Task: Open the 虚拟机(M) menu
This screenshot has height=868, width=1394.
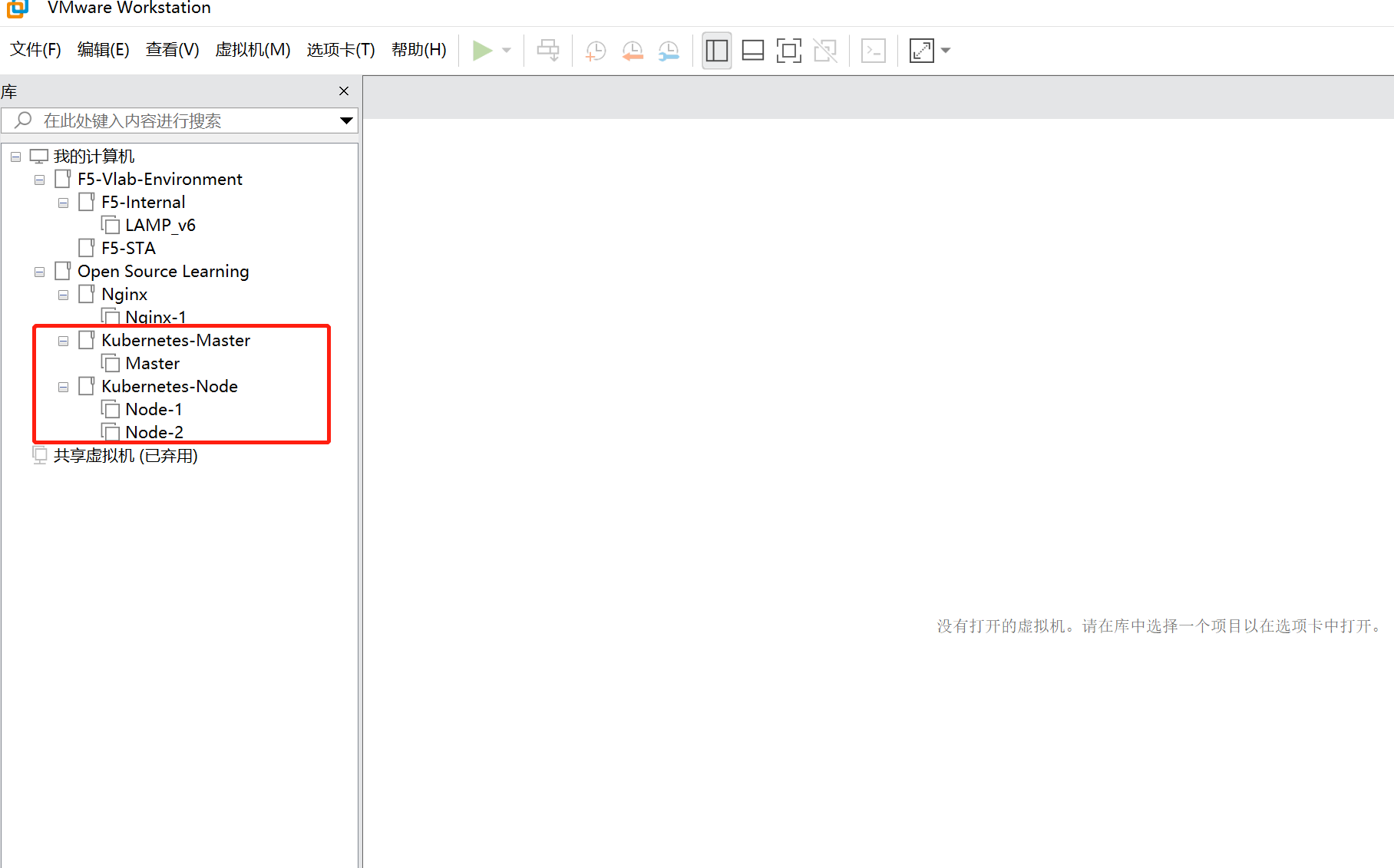Action: tap(253, 50)
